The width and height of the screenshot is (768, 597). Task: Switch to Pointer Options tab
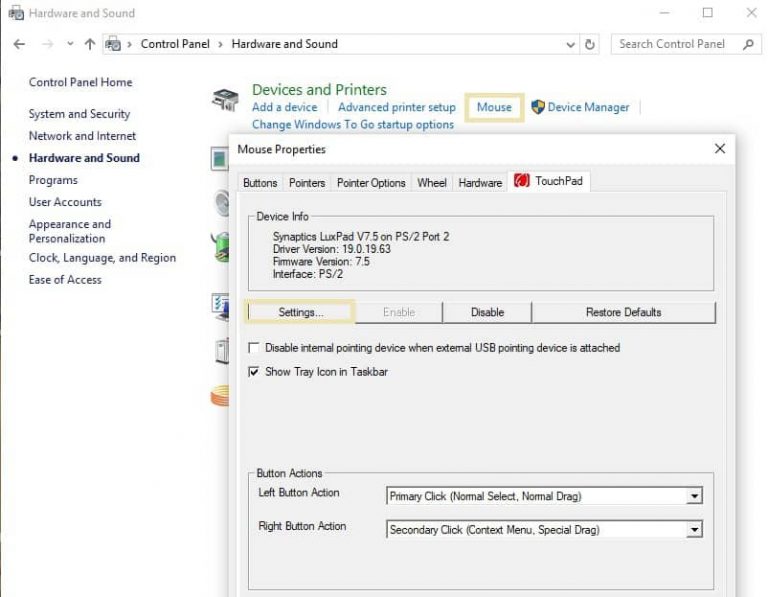tap(371, 183)
